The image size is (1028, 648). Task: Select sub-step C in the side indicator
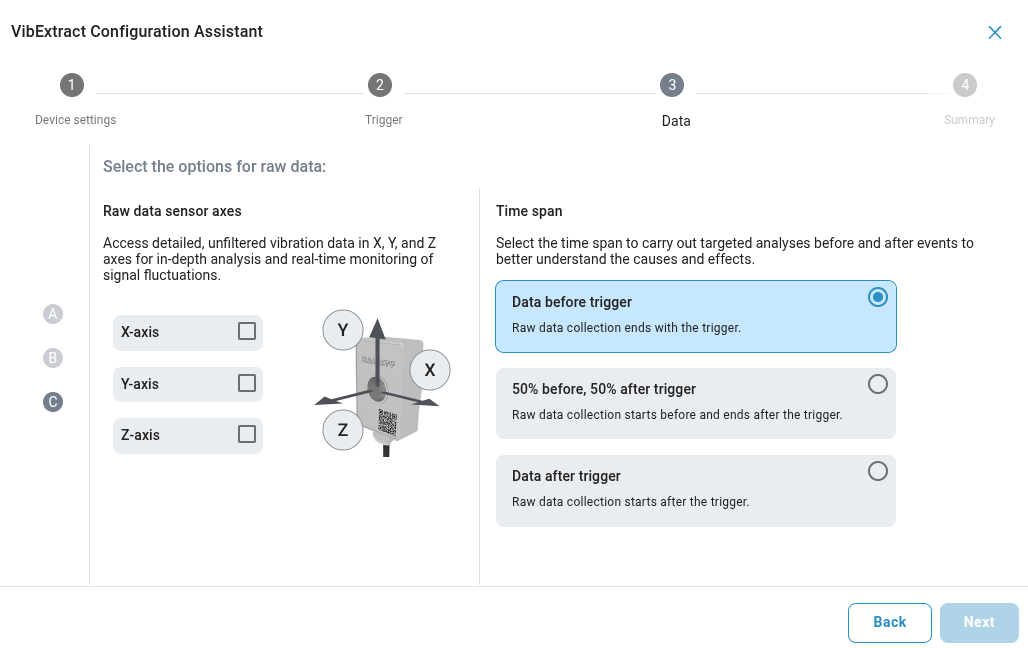coord(53,402)
